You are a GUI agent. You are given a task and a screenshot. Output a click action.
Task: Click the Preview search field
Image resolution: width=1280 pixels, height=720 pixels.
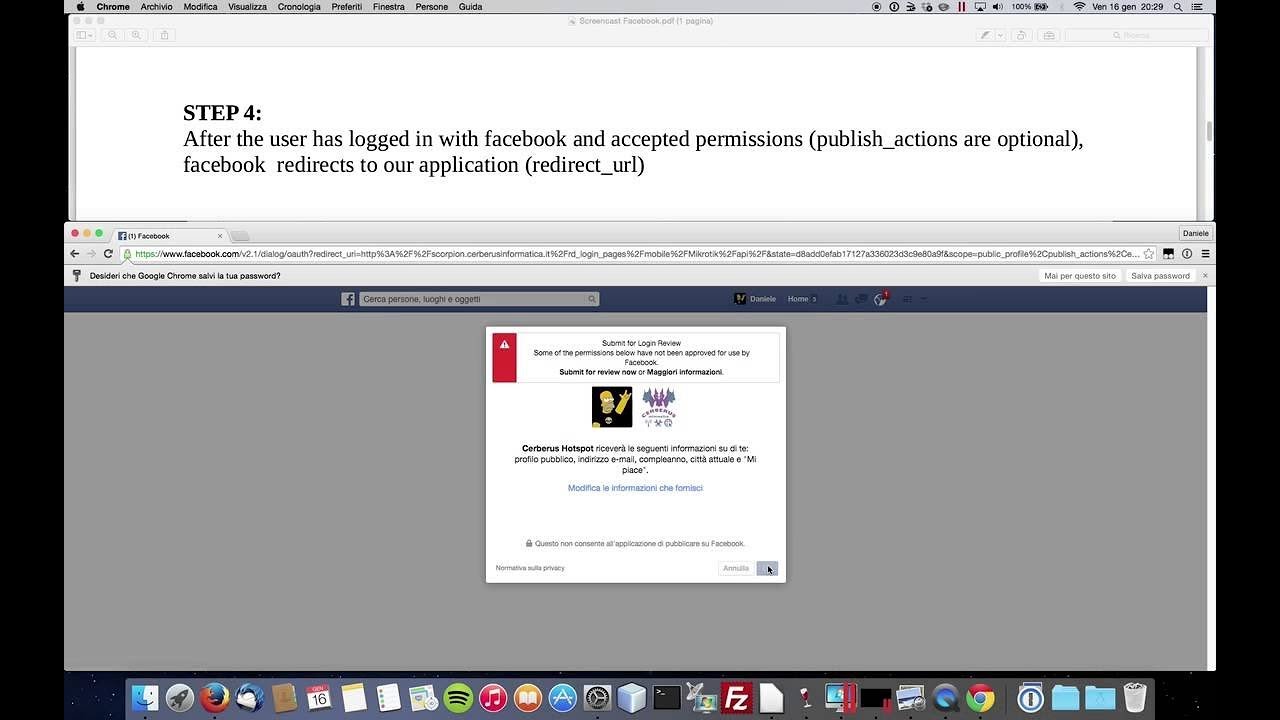[x=1135, y=35]
